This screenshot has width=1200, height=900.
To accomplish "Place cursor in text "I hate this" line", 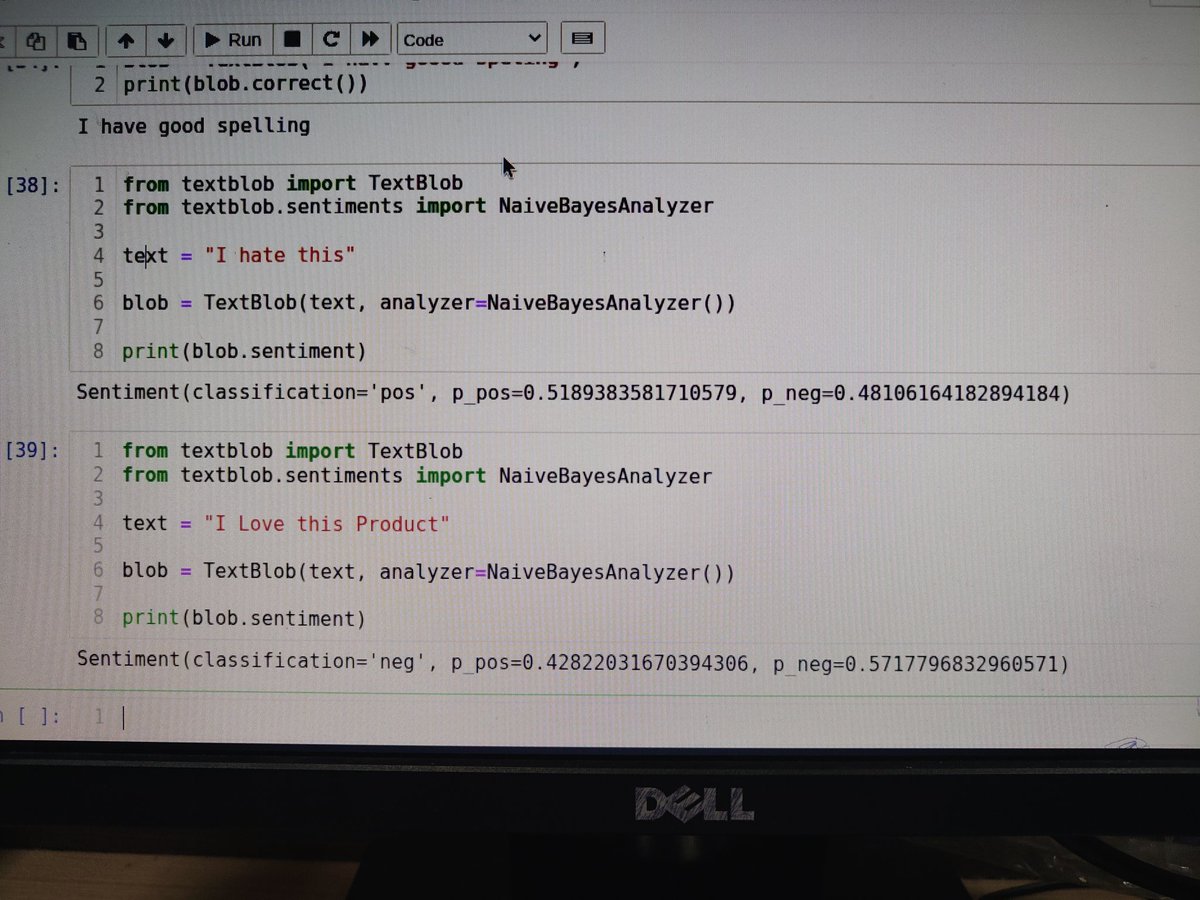I will pyautogui.click(x=239, y=255).
